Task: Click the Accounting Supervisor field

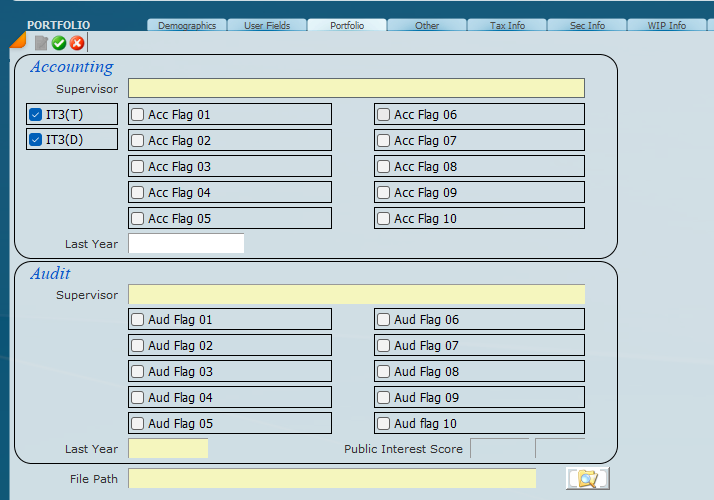Action: [356, 89]
